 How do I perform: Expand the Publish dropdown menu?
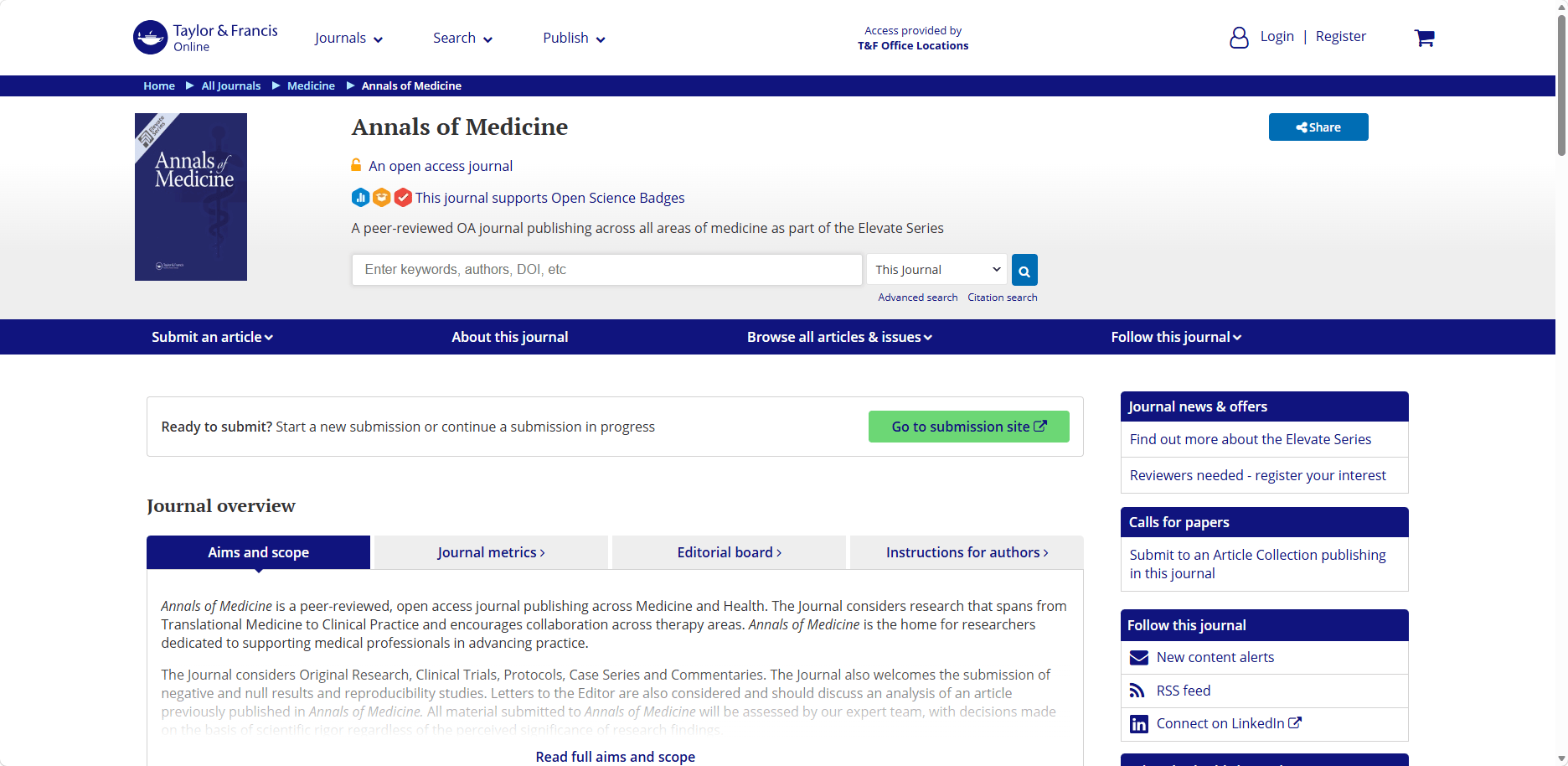574,38
